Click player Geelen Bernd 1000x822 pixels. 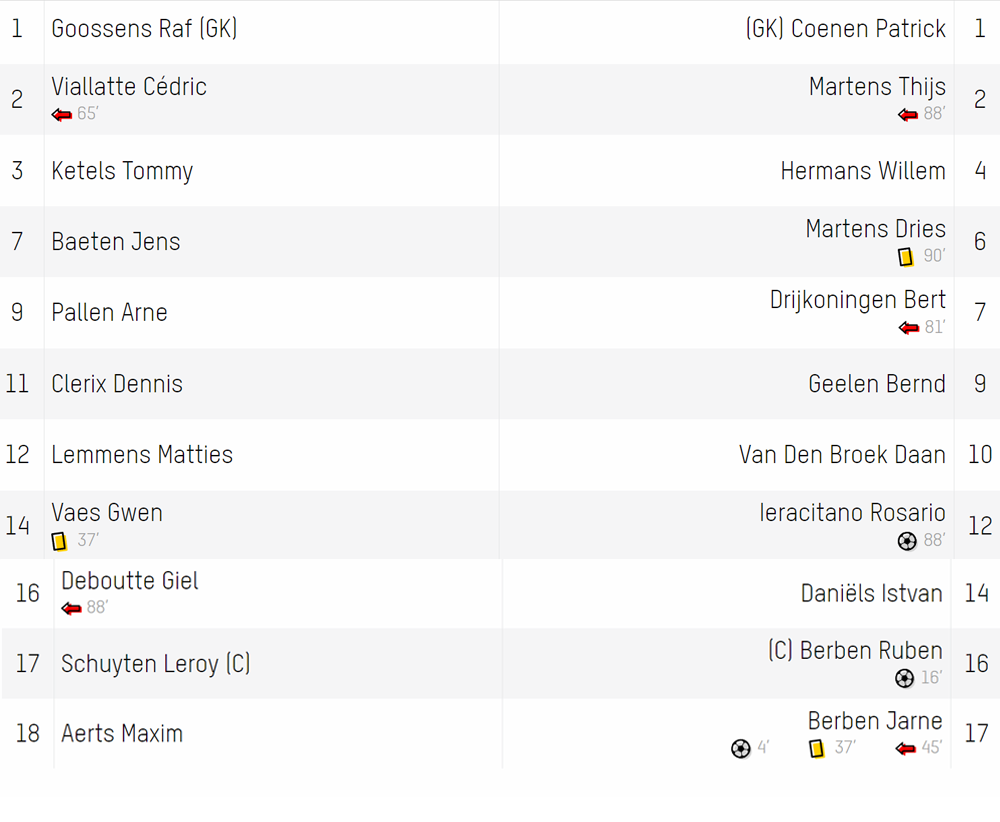point(877,384)
